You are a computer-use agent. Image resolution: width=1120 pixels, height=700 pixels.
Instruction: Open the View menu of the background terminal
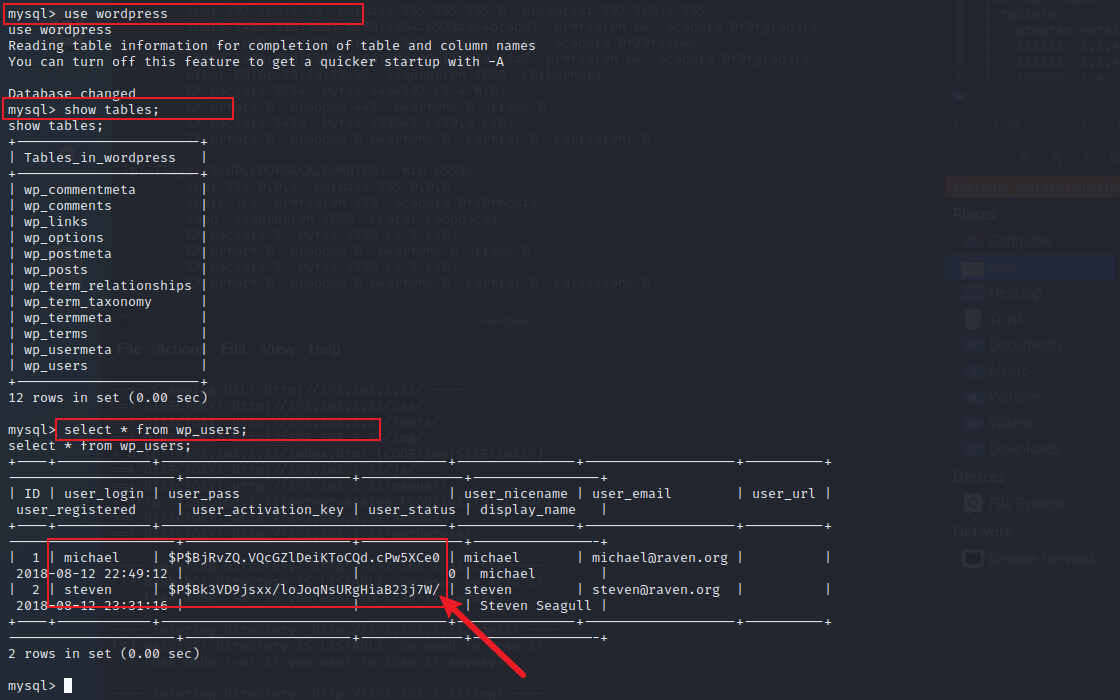pyautogui.click(x=278, y=349)
